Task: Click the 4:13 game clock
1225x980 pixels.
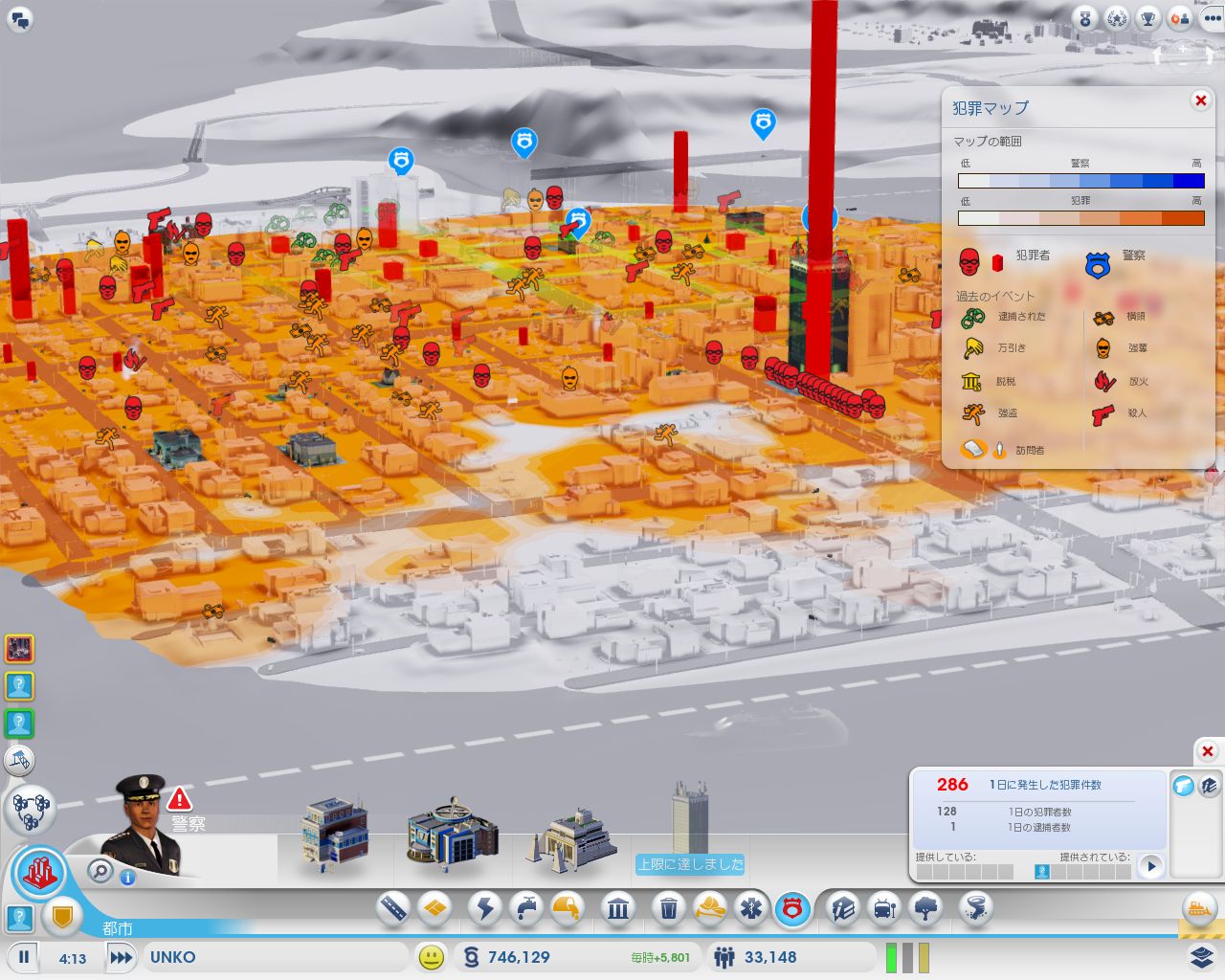Action: (x=73, y=958)
